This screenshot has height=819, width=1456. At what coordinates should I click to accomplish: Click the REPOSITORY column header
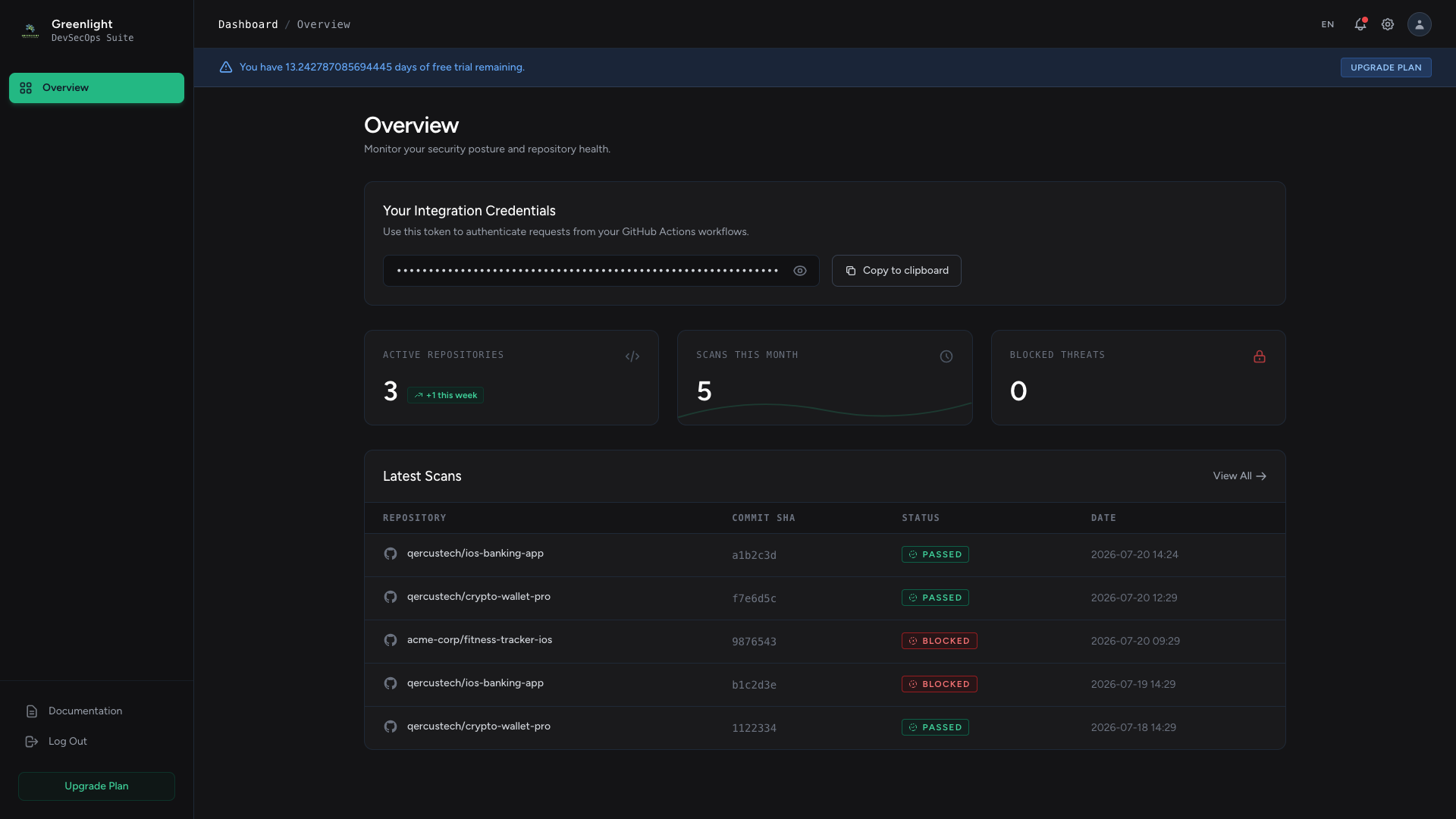tap(414, 518)
